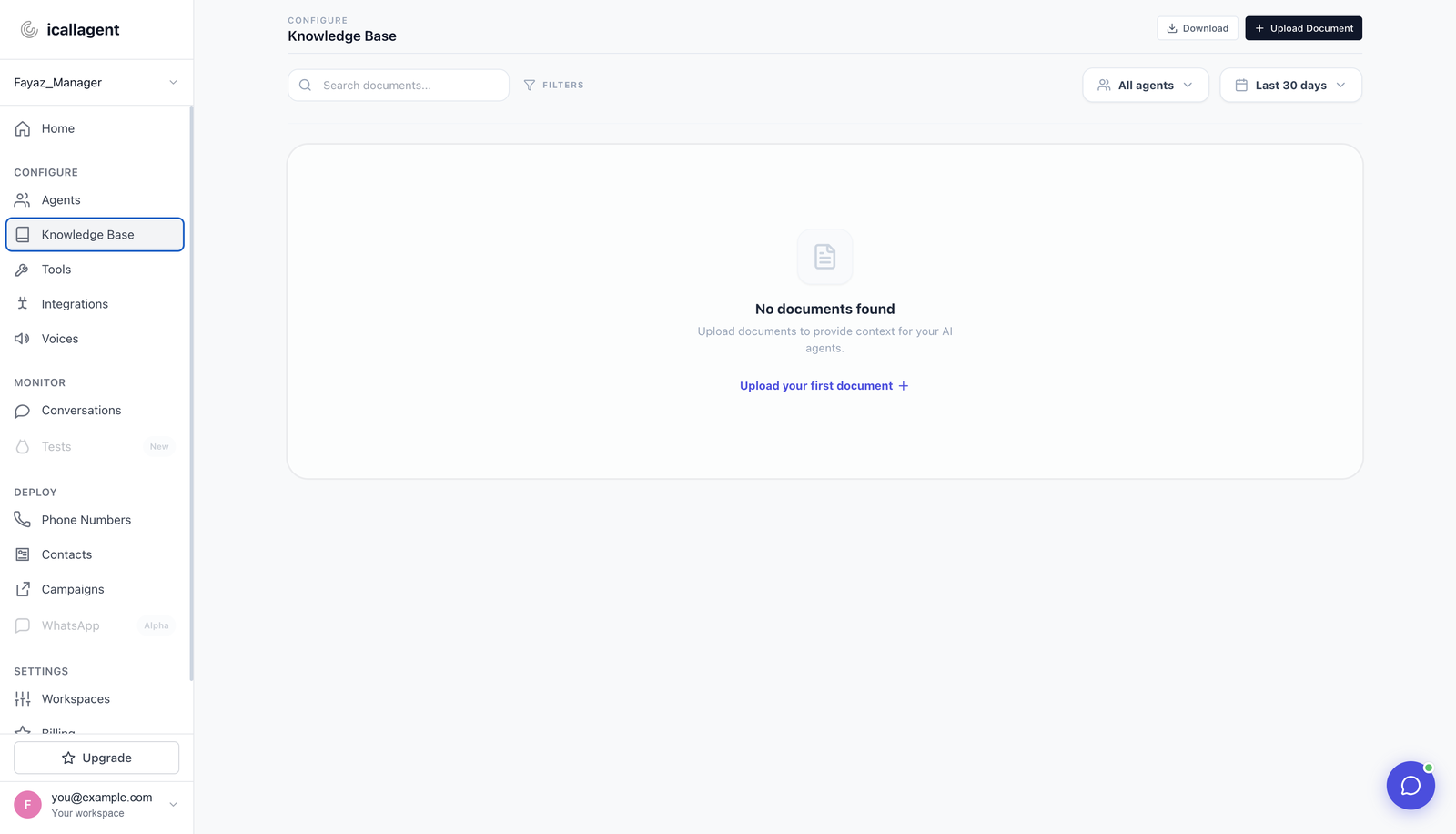Click the Contacts card icon

coord(23,554)
